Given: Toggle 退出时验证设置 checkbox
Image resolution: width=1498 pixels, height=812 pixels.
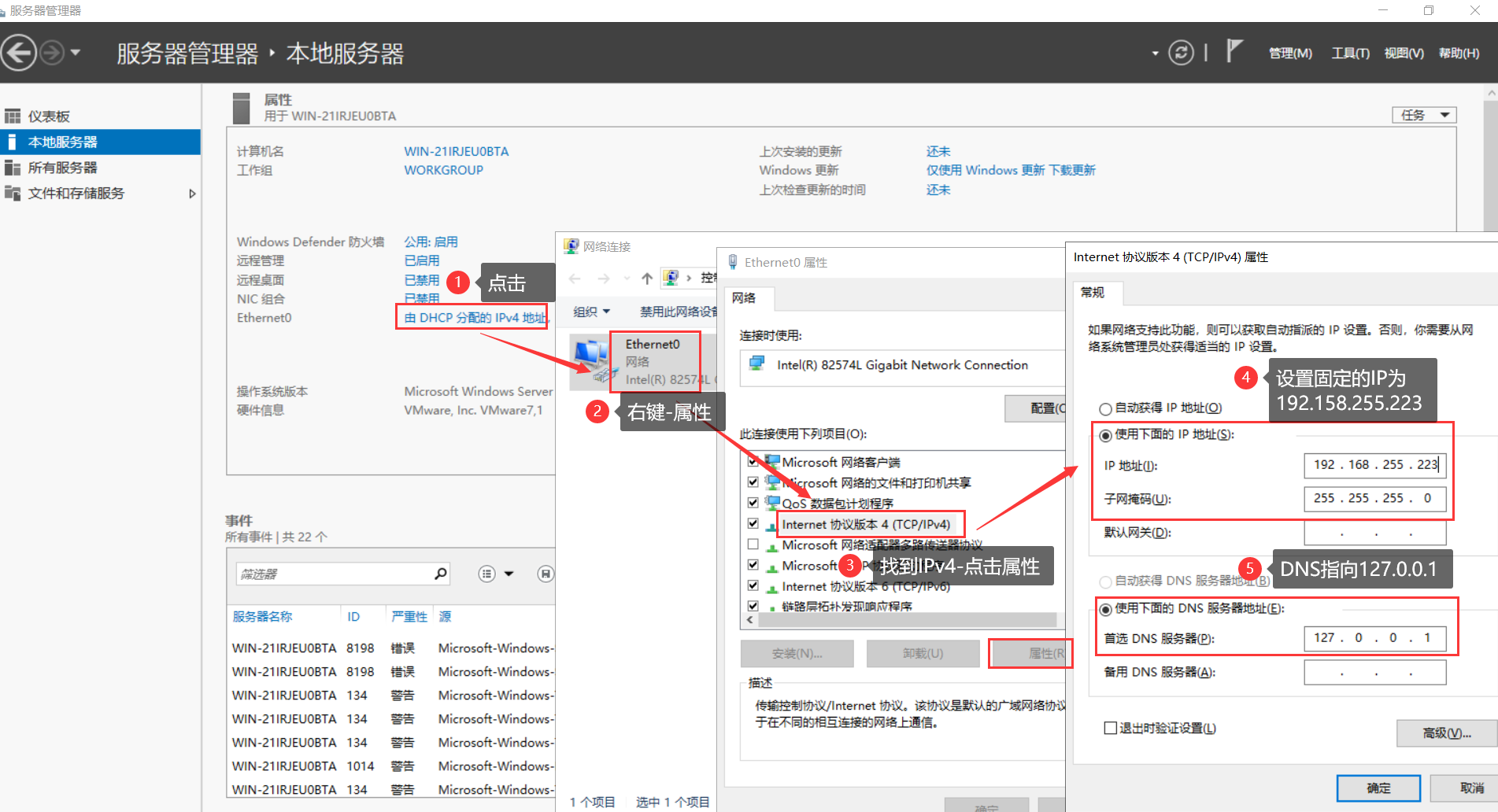Looking at the screenshot, I should coord(1111,728).
